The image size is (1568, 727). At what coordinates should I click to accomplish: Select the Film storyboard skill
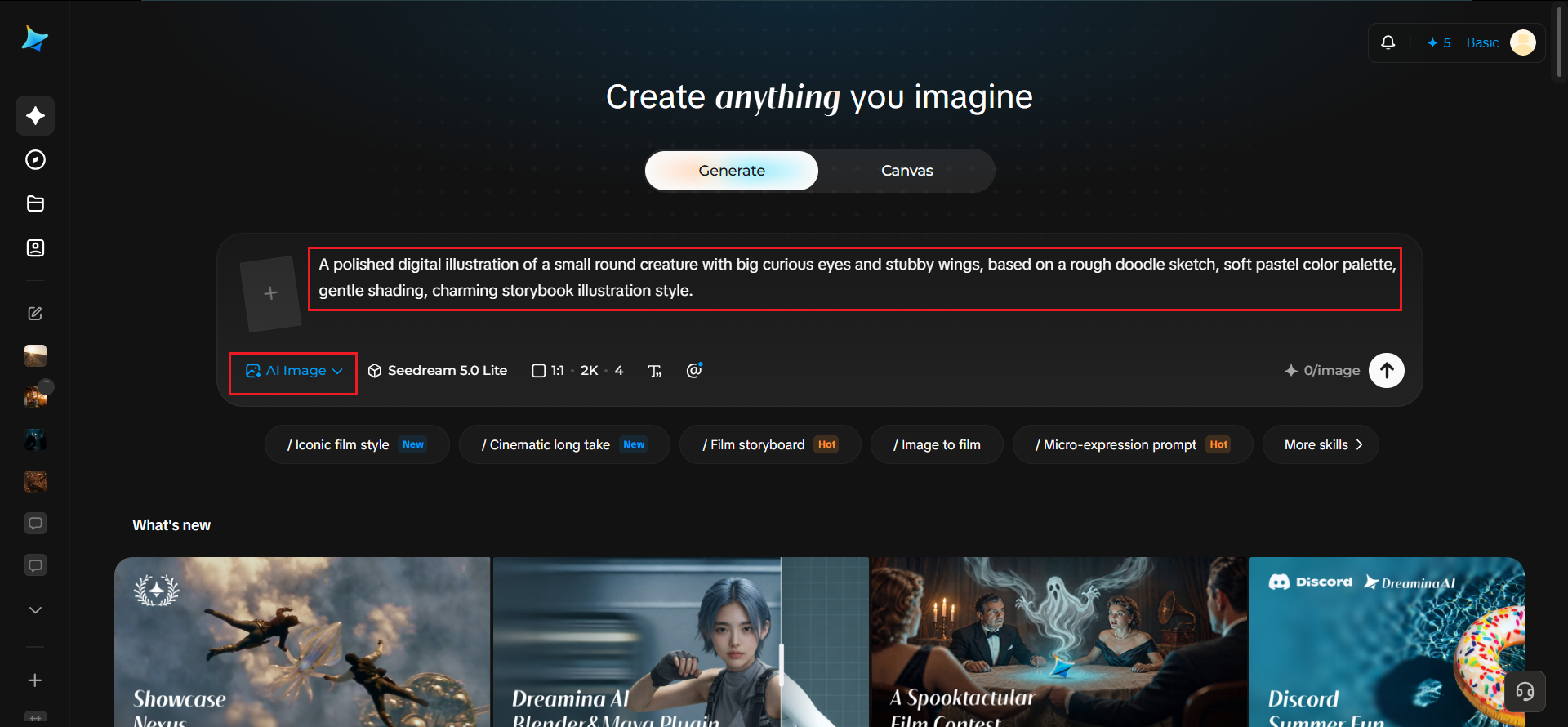770,444
